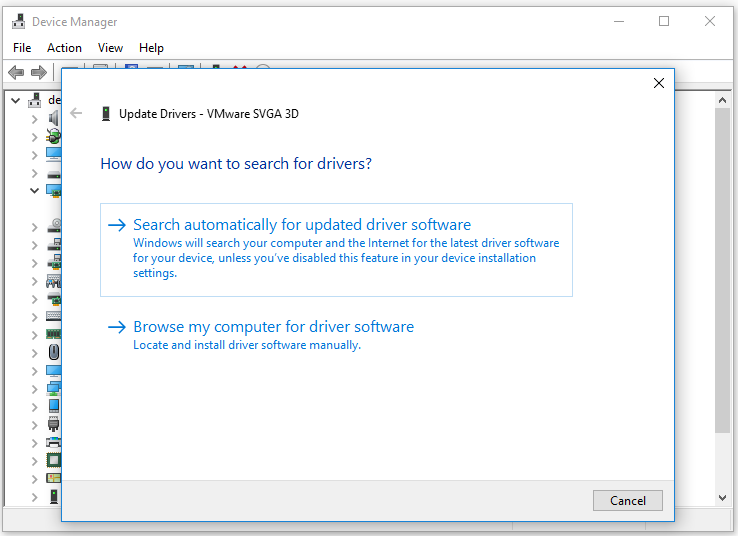This screenshot has width=738, height=536.
Task: Select the disk drives category icon
Action: [x=54, y=175]
